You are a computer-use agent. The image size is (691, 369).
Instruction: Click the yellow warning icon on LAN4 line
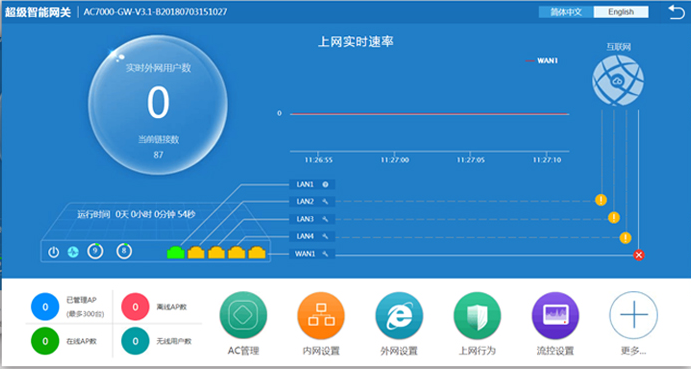pos(625,238)
